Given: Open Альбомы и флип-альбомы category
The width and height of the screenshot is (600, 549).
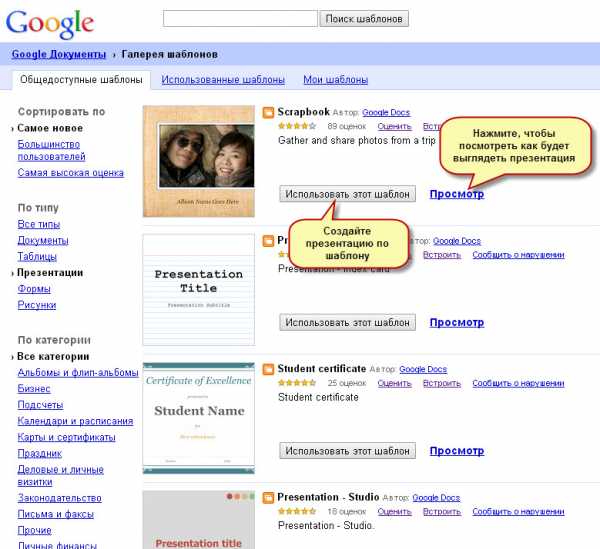Looking at the screenshot, I should 78,373.
